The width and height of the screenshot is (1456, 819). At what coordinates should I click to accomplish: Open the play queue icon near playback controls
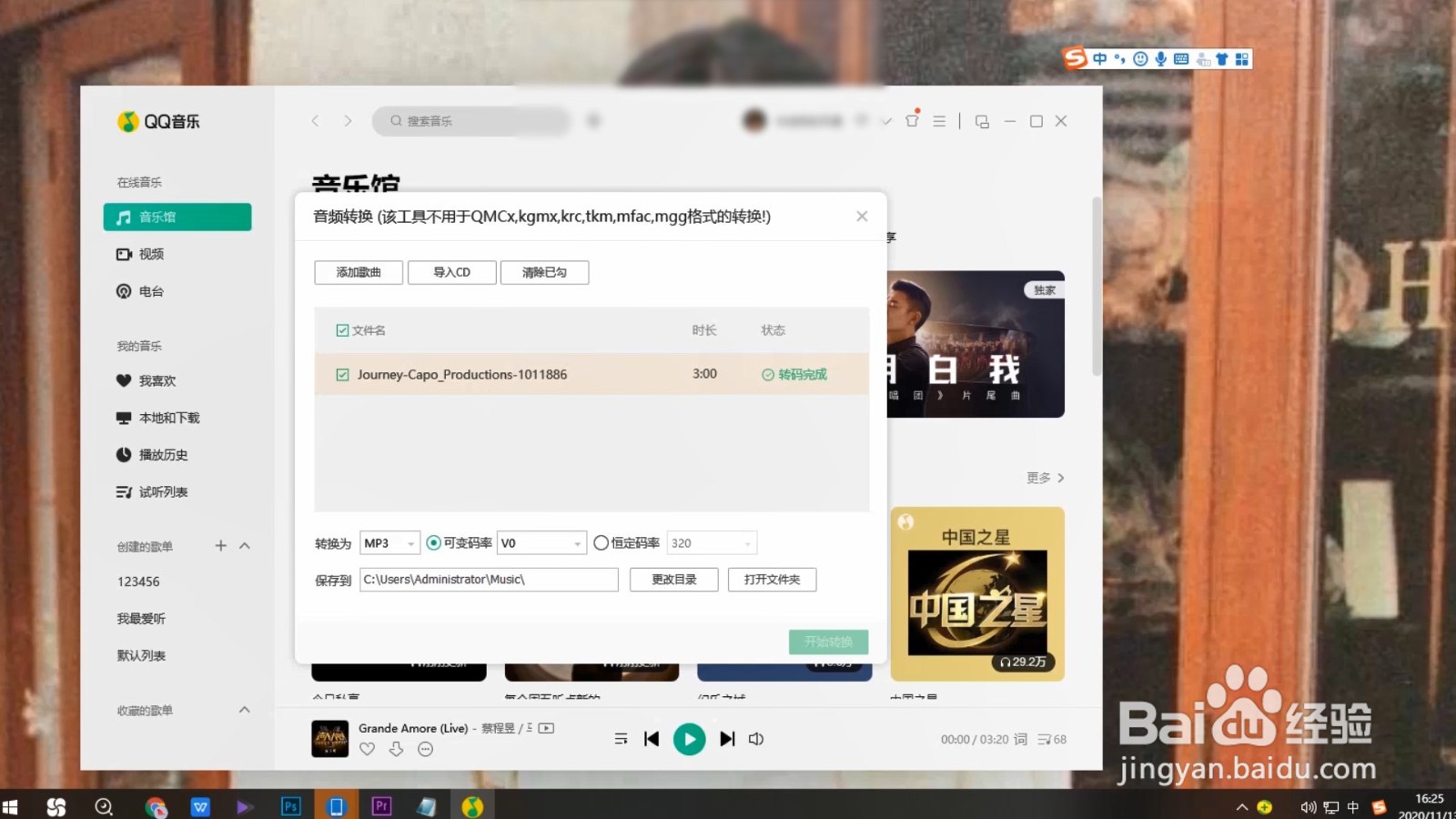(x=621, y=739)
